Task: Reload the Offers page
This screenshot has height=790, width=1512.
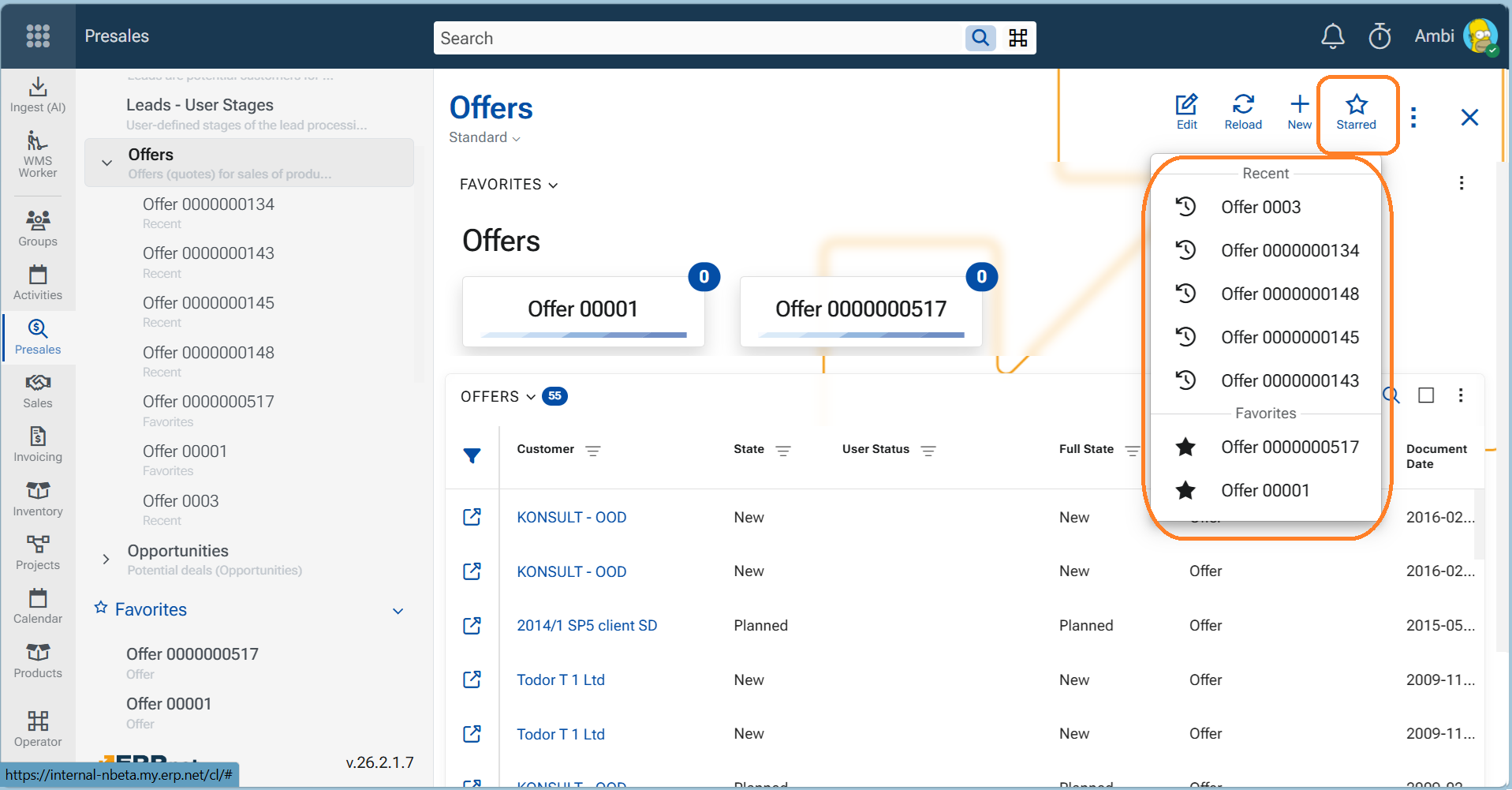Action: click(1243, 111)
